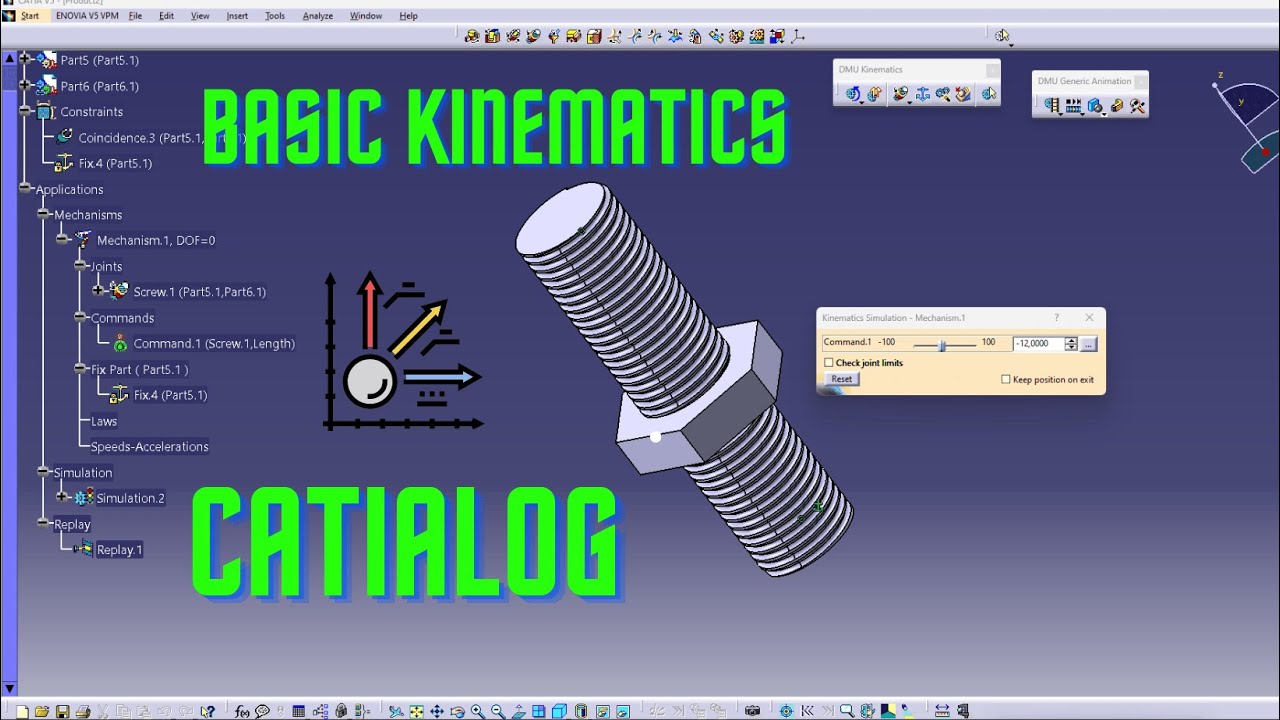The image size is (1280, 720).
Task: Click the Reset button in Kinematics Simulation
Action: 842,379
